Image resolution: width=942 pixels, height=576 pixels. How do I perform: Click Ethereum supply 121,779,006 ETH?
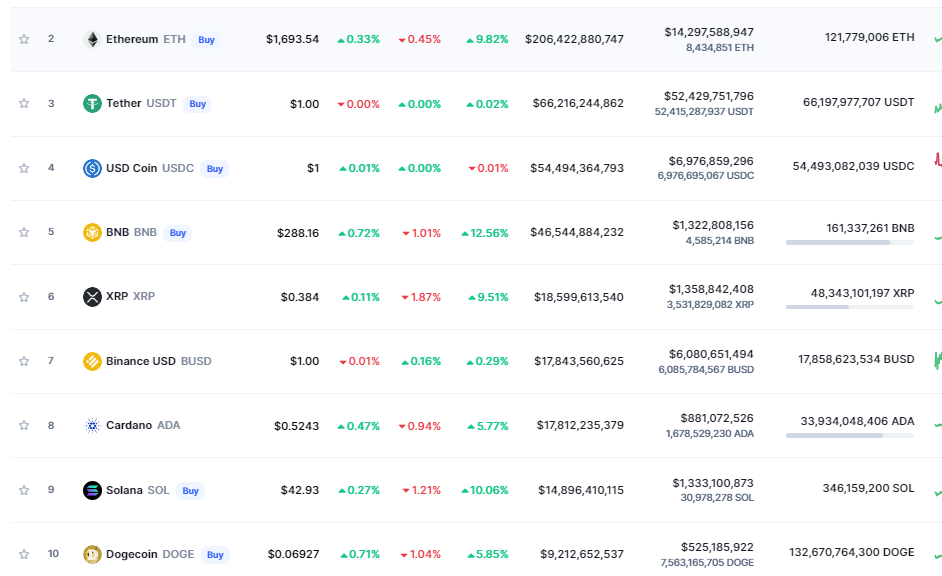click(x=870, y=37)
